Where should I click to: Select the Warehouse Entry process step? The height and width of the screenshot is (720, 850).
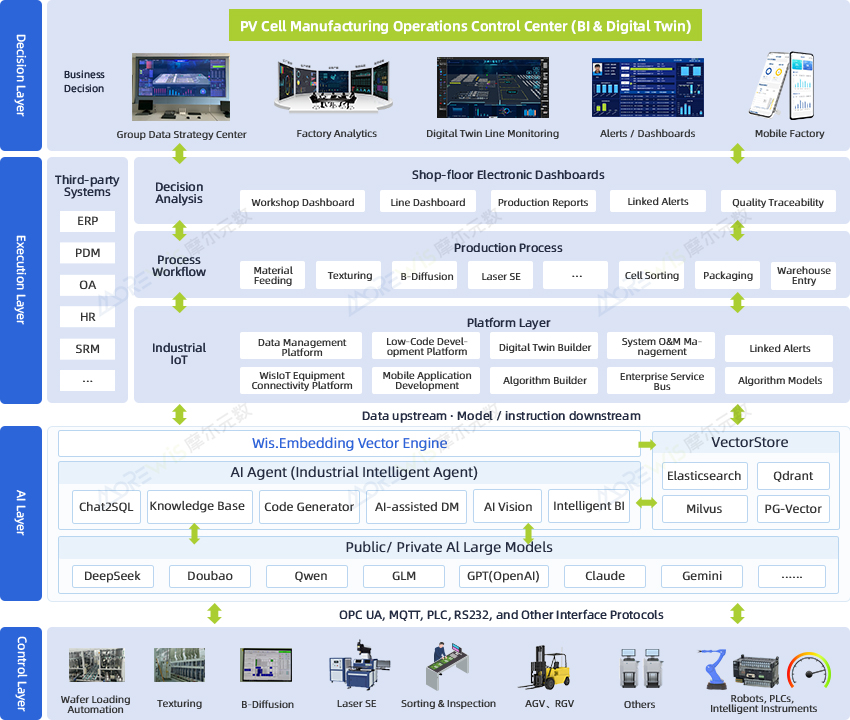coord(803,275)
